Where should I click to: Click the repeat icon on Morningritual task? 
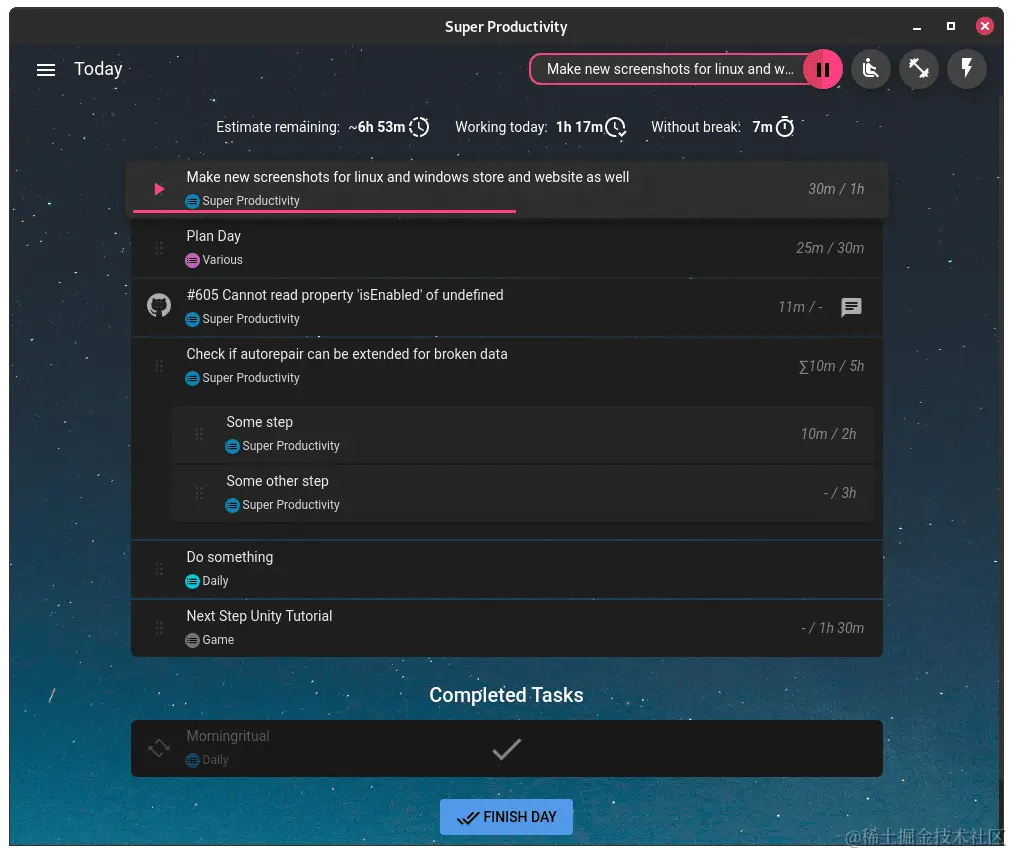click(159, 748)
